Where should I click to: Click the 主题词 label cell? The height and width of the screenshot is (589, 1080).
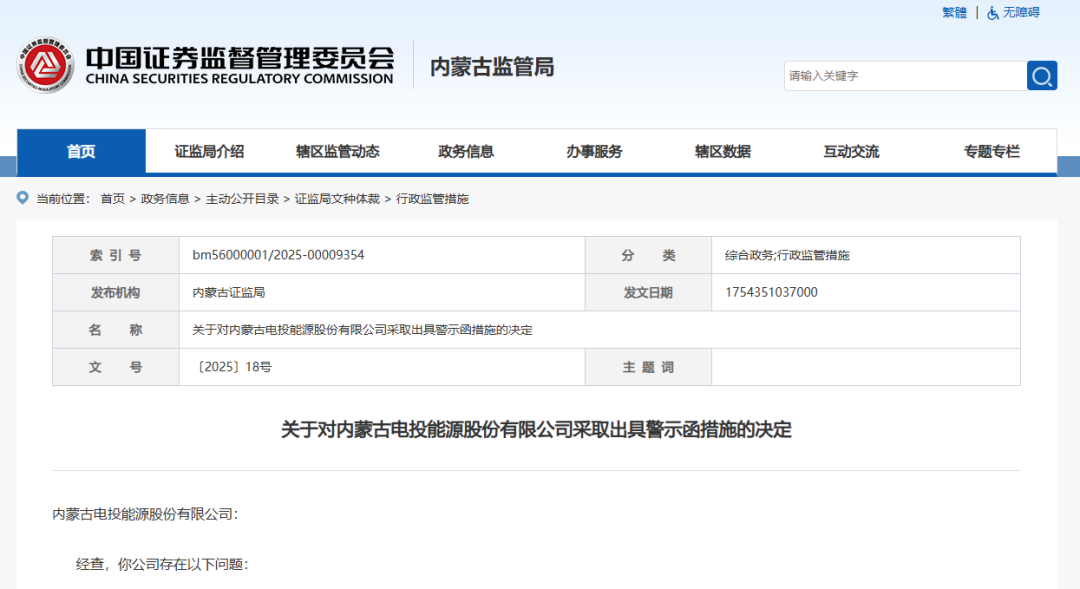[x=648, y=367]
